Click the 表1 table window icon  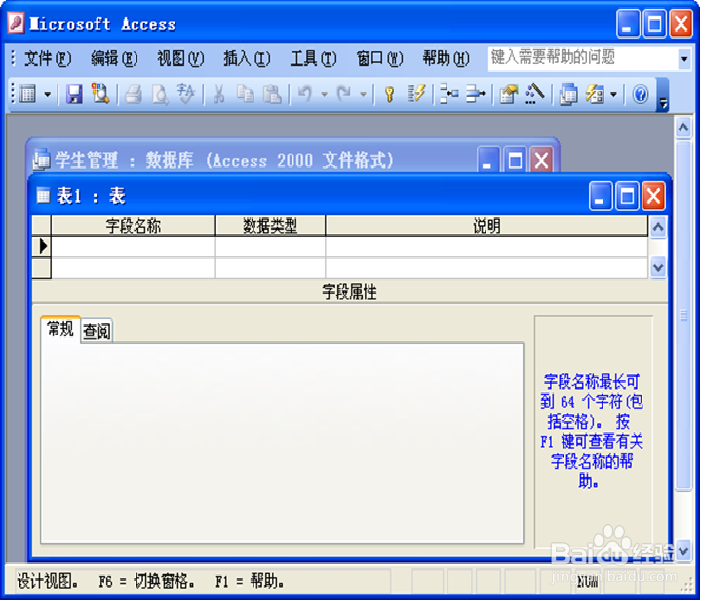tap(44, 196)
